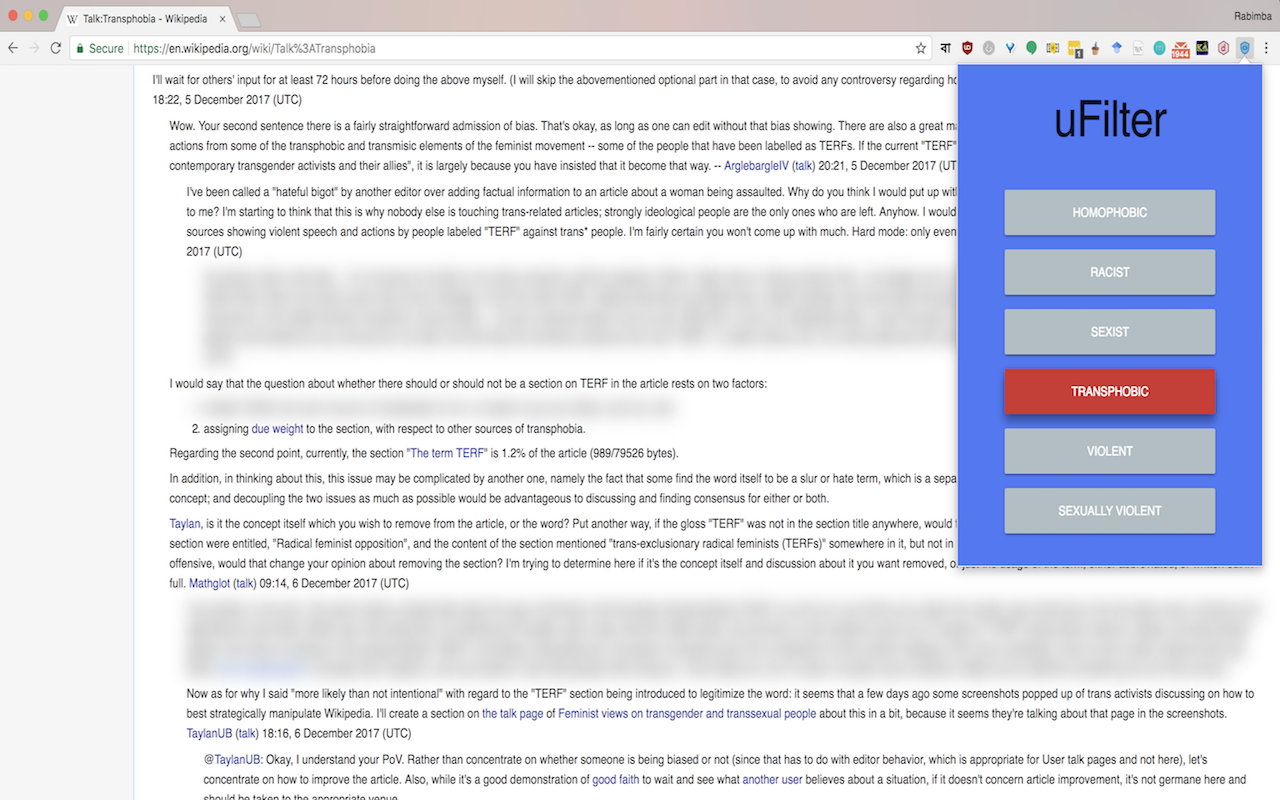Image resolution: width=1280 pixels, height=800 pixels.
Task: Click the Bengali letter extension icon
Action: (945, 48)
